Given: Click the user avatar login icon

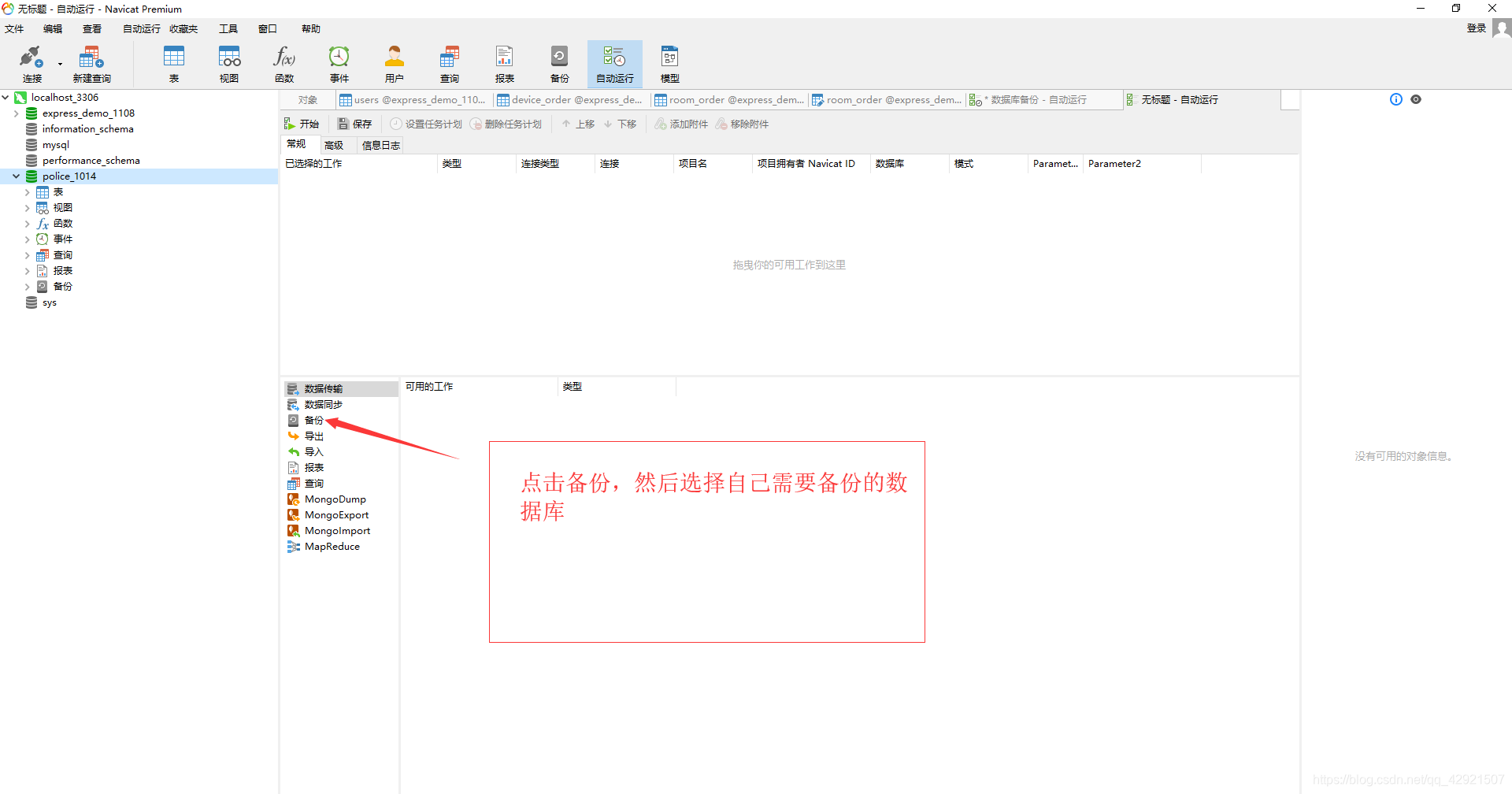Looking at the screenshot, I should [1502, 28].
